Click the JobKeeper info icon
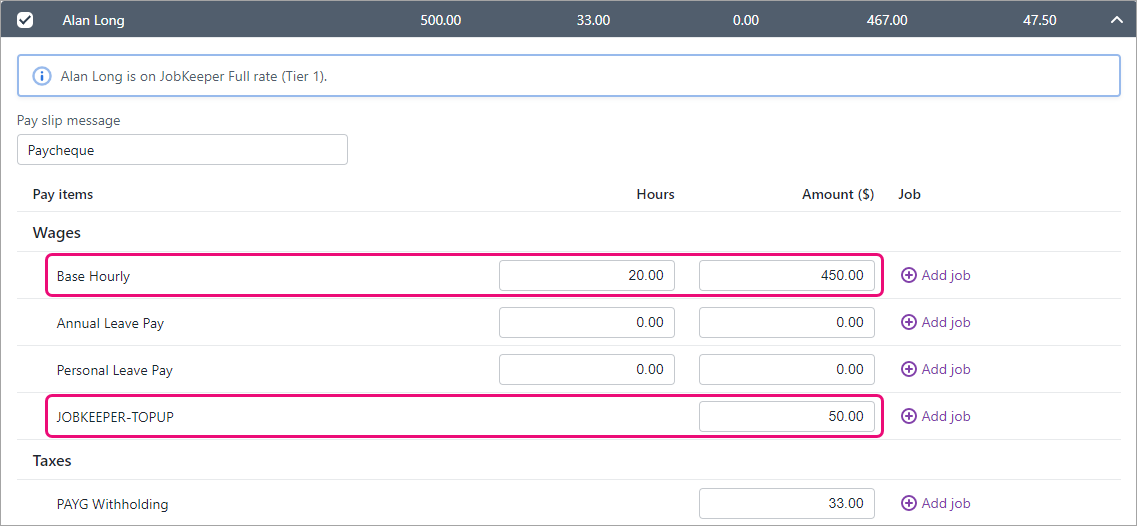Screen dimensions: 1137x526 coord(42,76)
